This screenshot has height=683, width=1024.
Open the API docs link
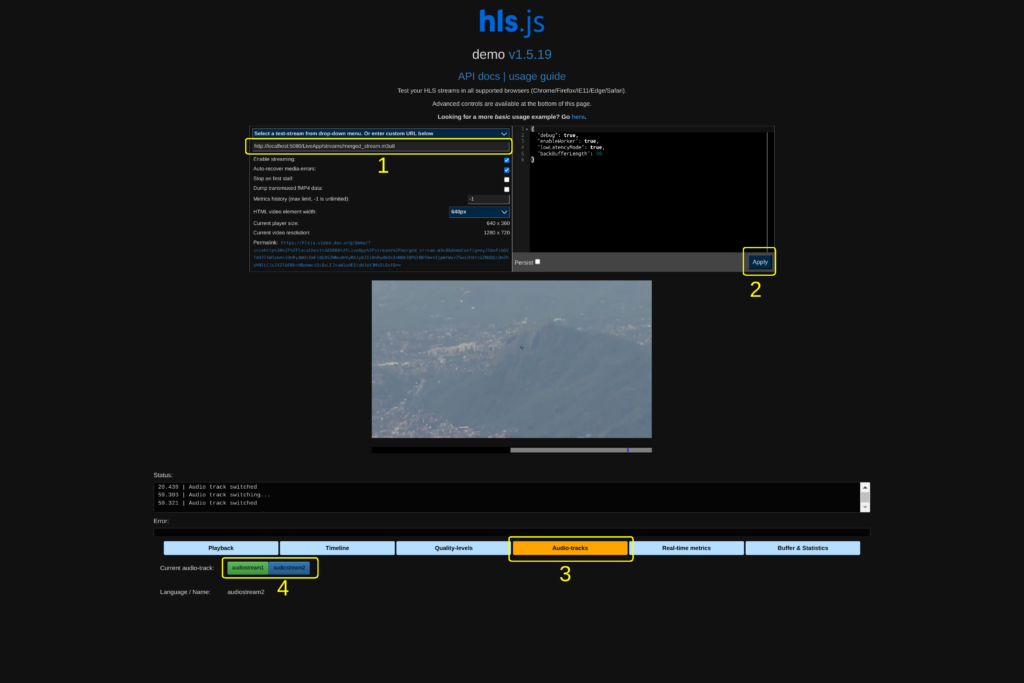pos(479,76)
